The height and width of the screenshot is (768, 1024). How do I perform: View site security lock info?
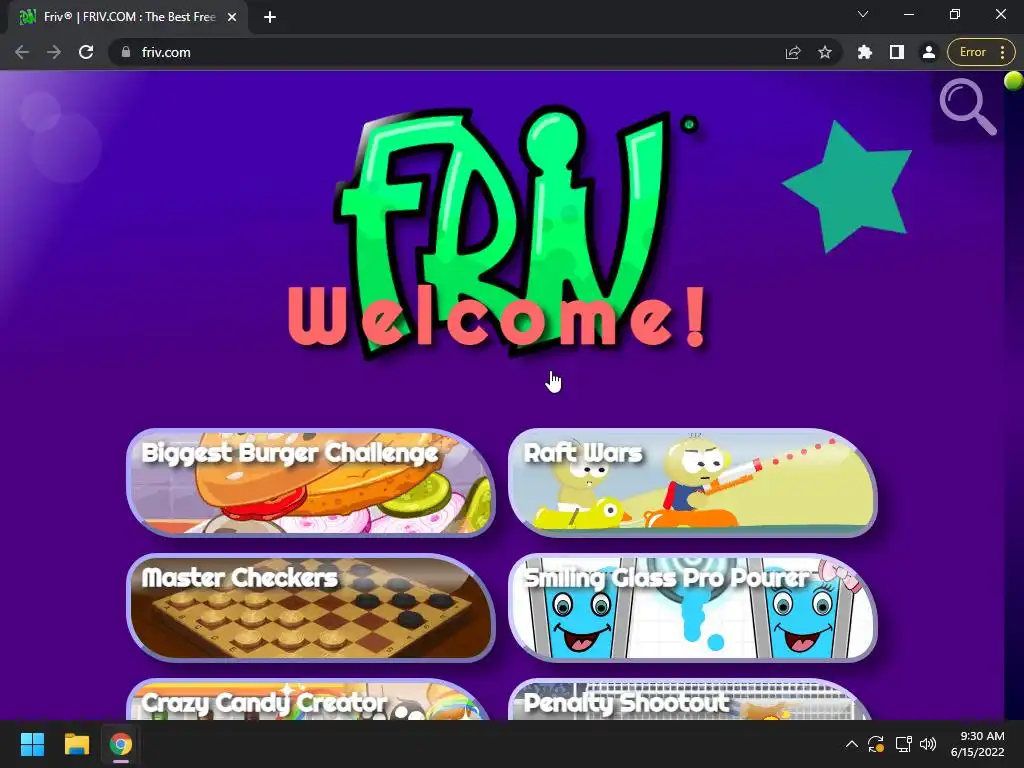126,52
